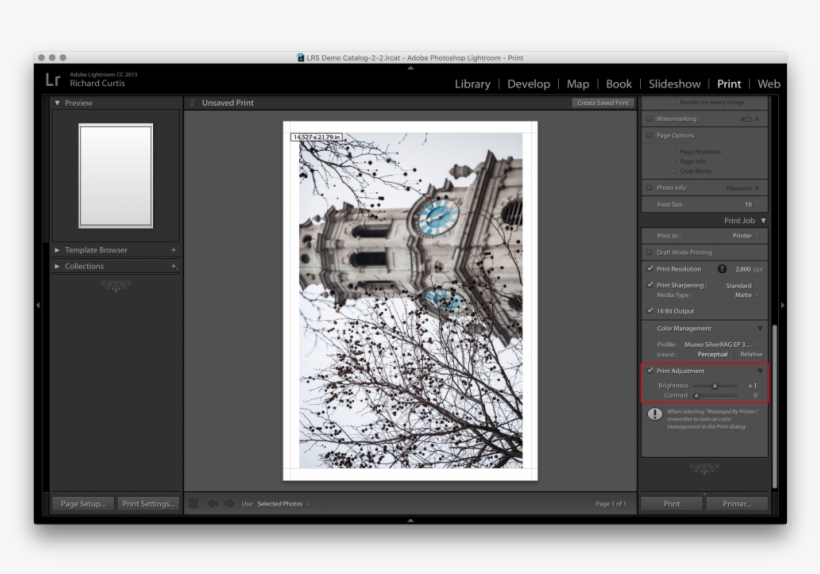Uncheck the 16 Bit Output checkbox
This screenshot has width=820, height=574.
click(650, 311)
